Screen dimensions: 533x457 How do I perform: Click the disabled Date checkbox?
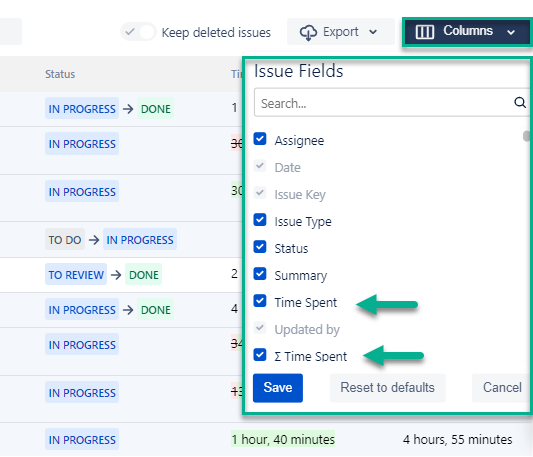click(x=260, y=166)
